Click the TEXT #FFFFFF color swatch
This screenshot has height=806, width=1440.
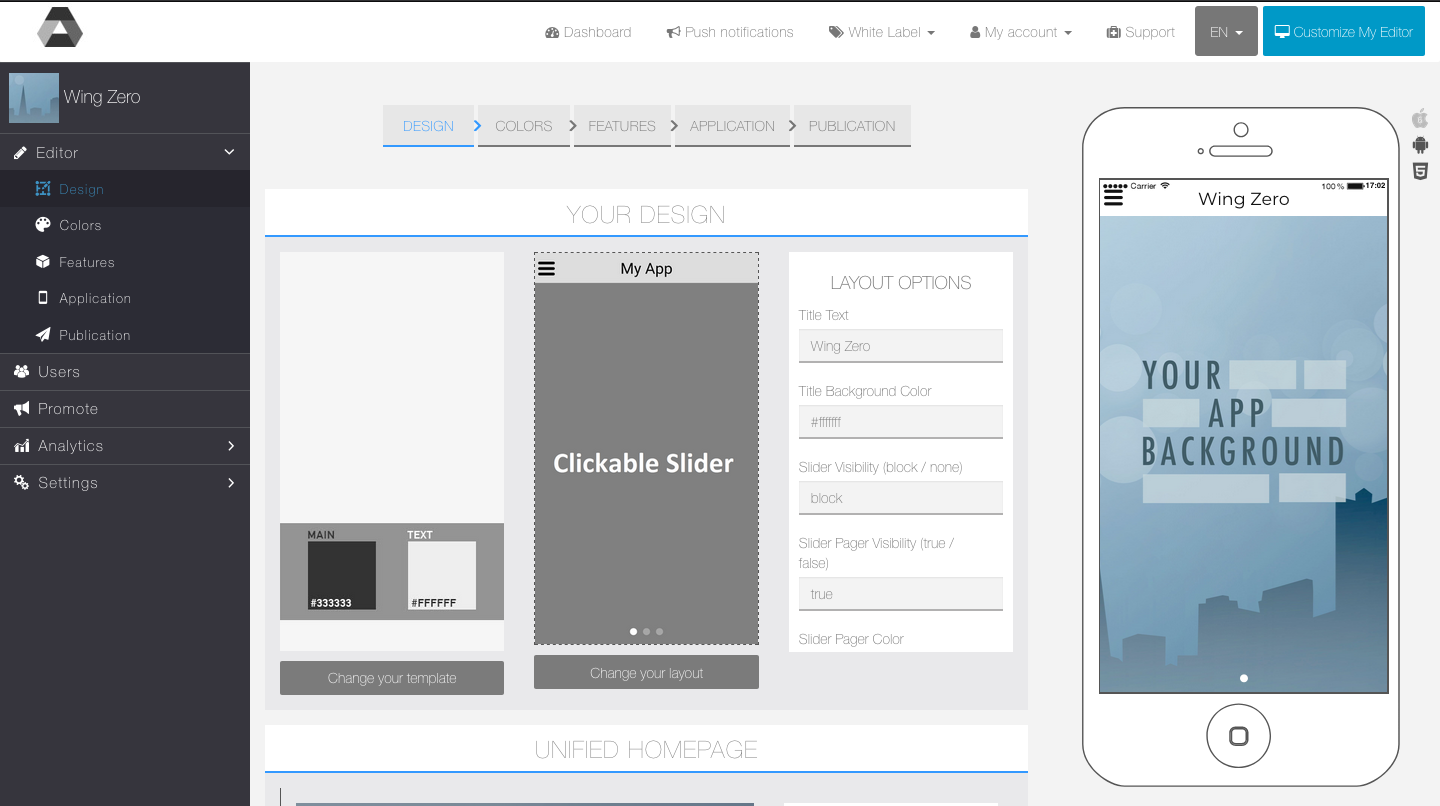[442, 575]
